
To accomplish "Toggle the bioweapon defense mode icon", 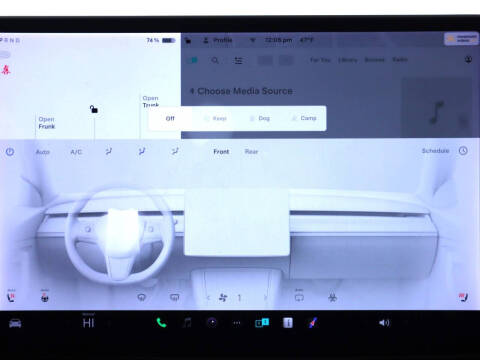I will pos(332,297).
